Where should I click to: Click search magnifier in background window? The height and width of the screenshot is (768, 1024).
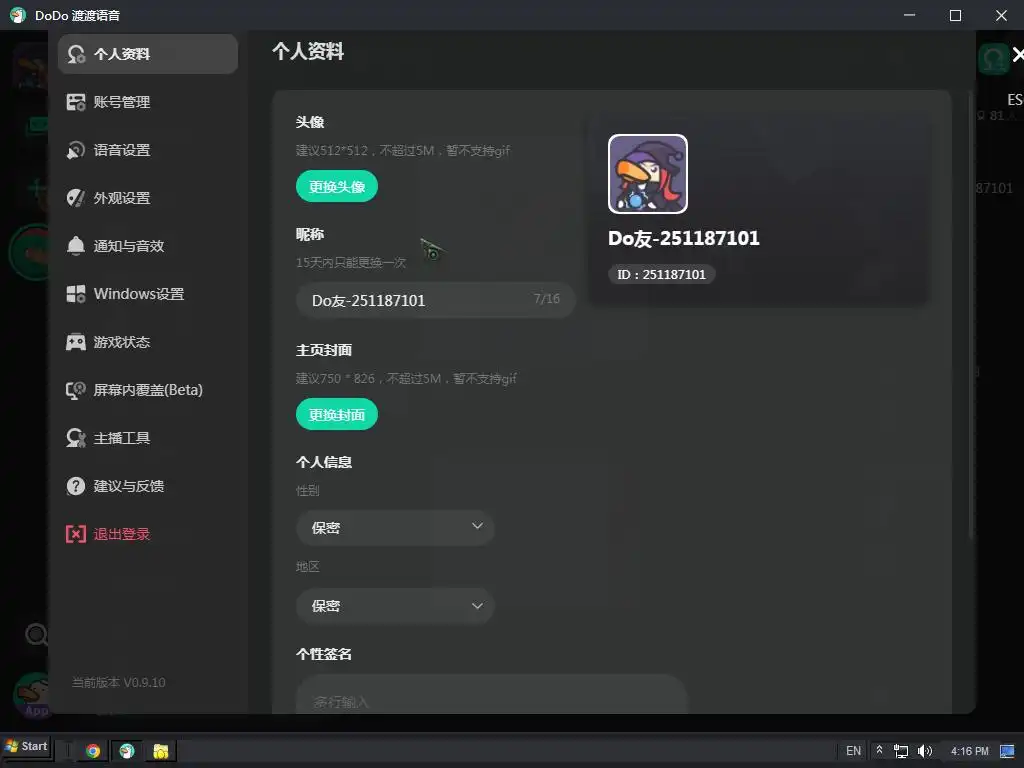tap(36, 634)
